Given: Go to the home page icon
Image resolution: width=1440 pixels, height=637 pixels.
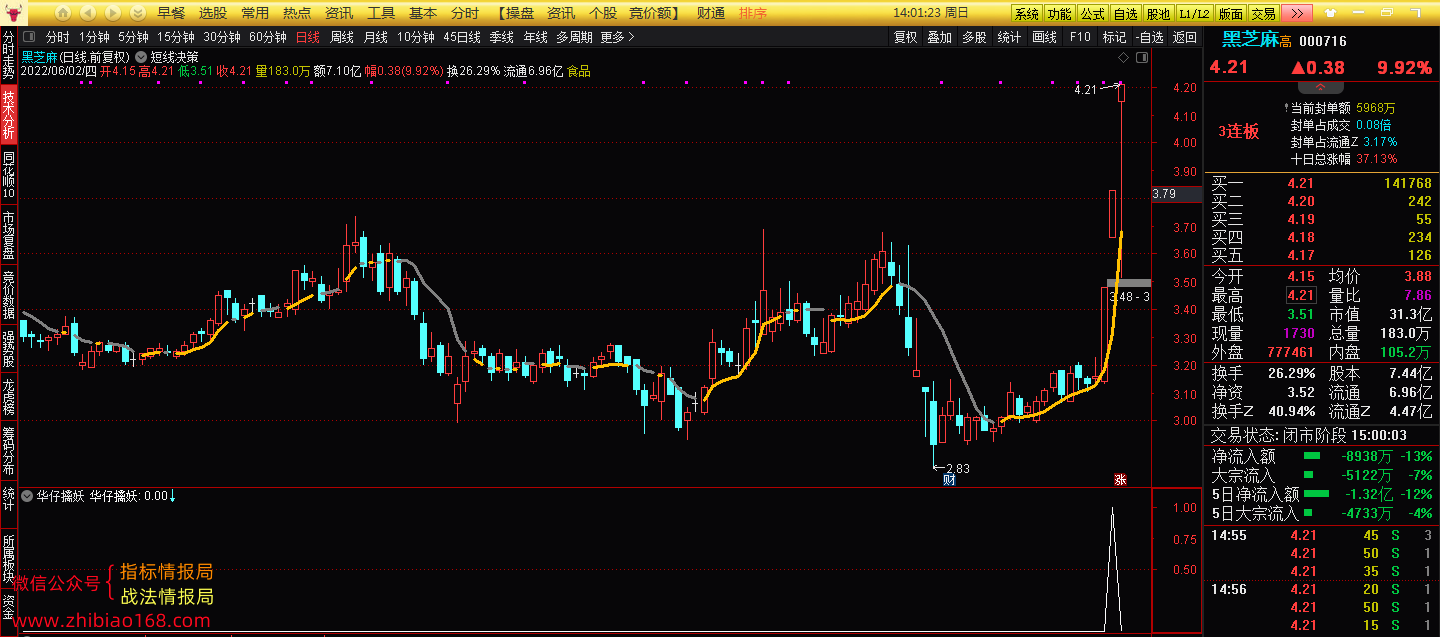Looking at the screenshot, I should point(62,13).
